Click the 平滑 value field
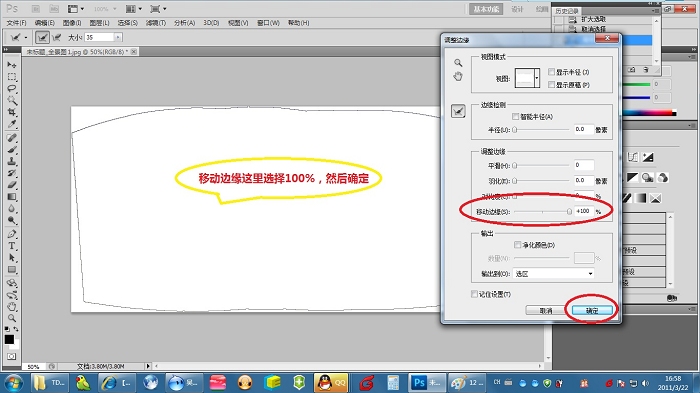 [584, 165]
